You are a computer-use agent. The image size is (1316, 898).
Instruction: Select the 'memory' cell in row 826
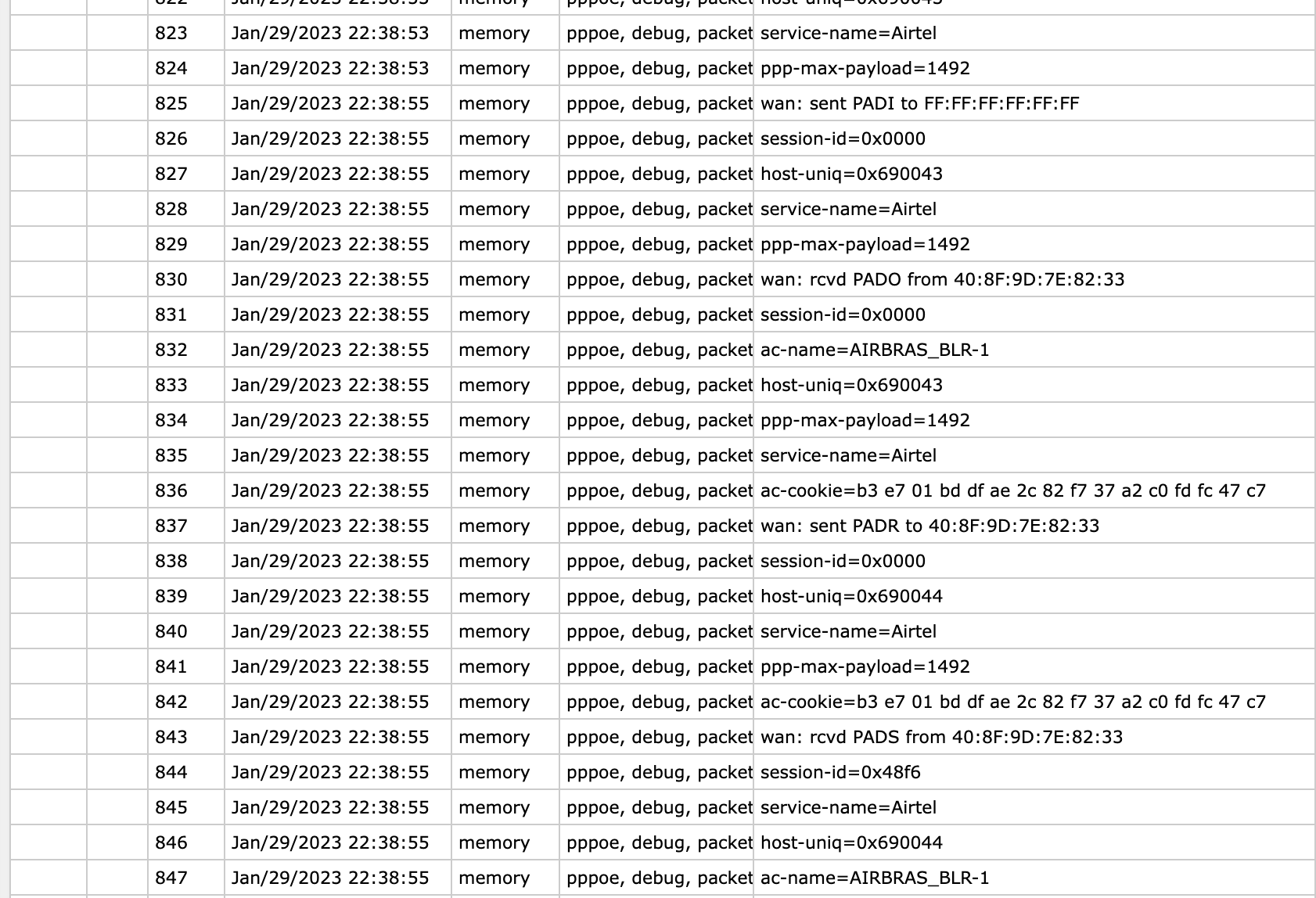[x=494, y=139]
